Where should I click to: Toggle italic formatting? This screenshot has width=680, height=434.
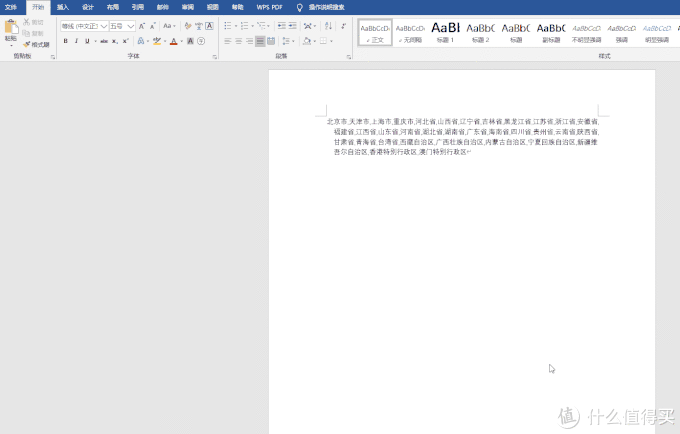(76, 41)
